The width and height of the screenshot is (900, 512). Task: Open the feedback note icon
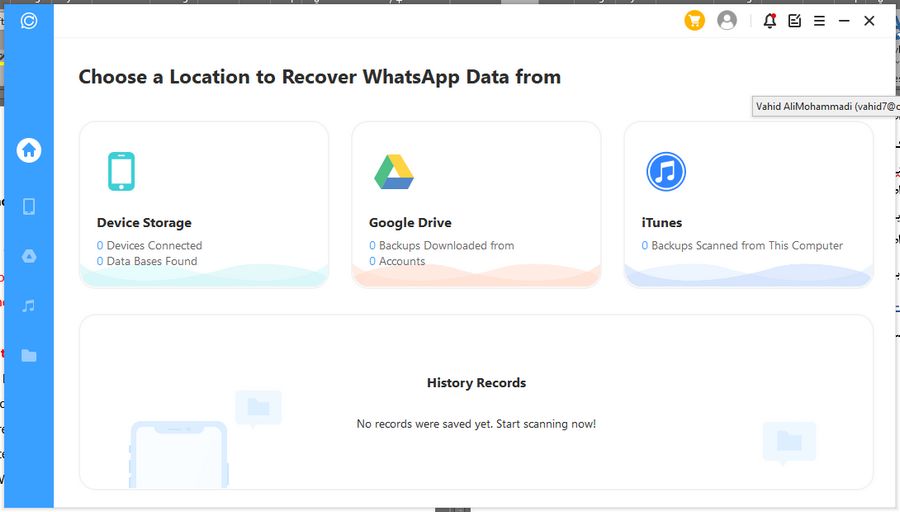point(794,20)
